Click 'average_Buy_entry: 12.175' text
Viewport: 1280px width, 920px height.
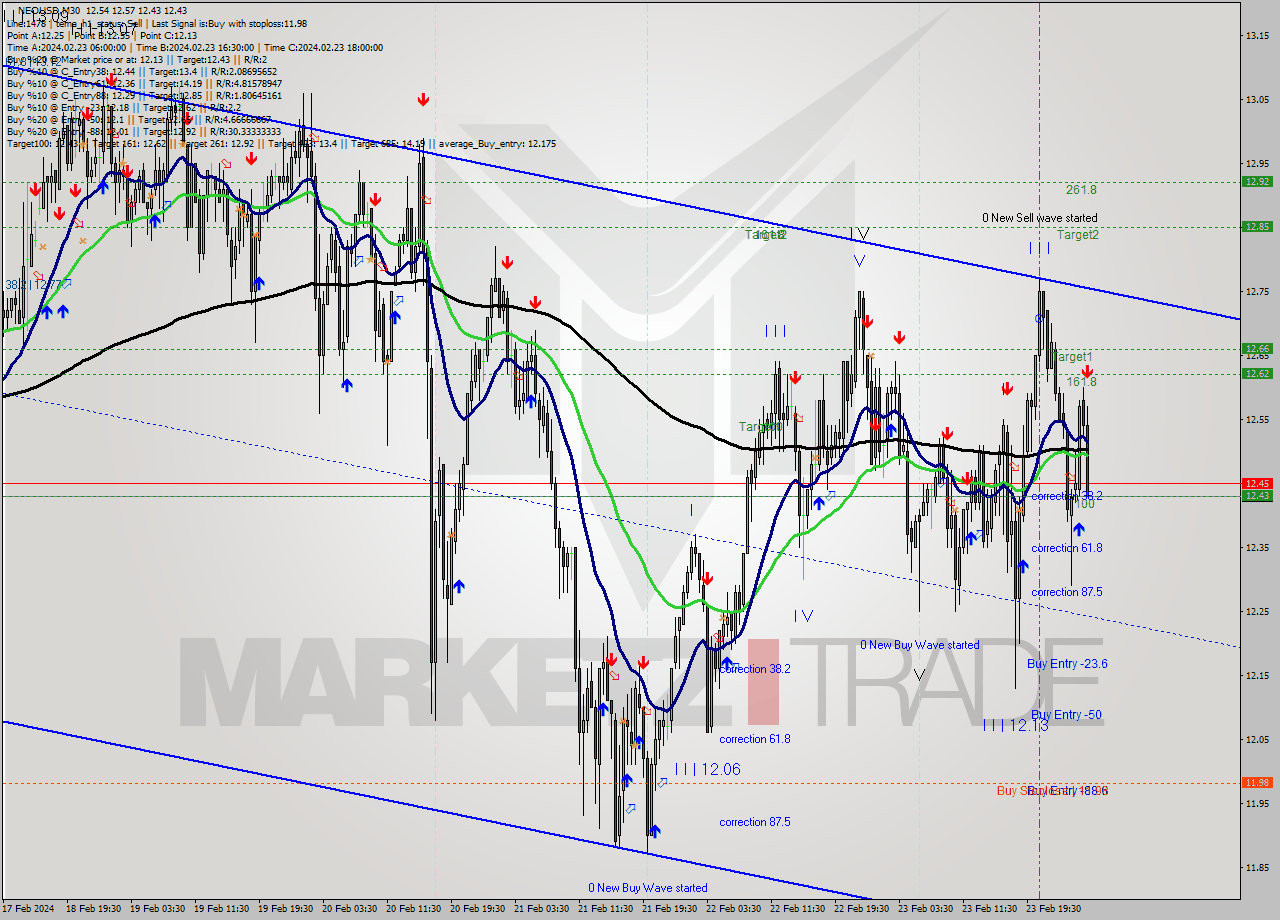[x=498, y=144]
